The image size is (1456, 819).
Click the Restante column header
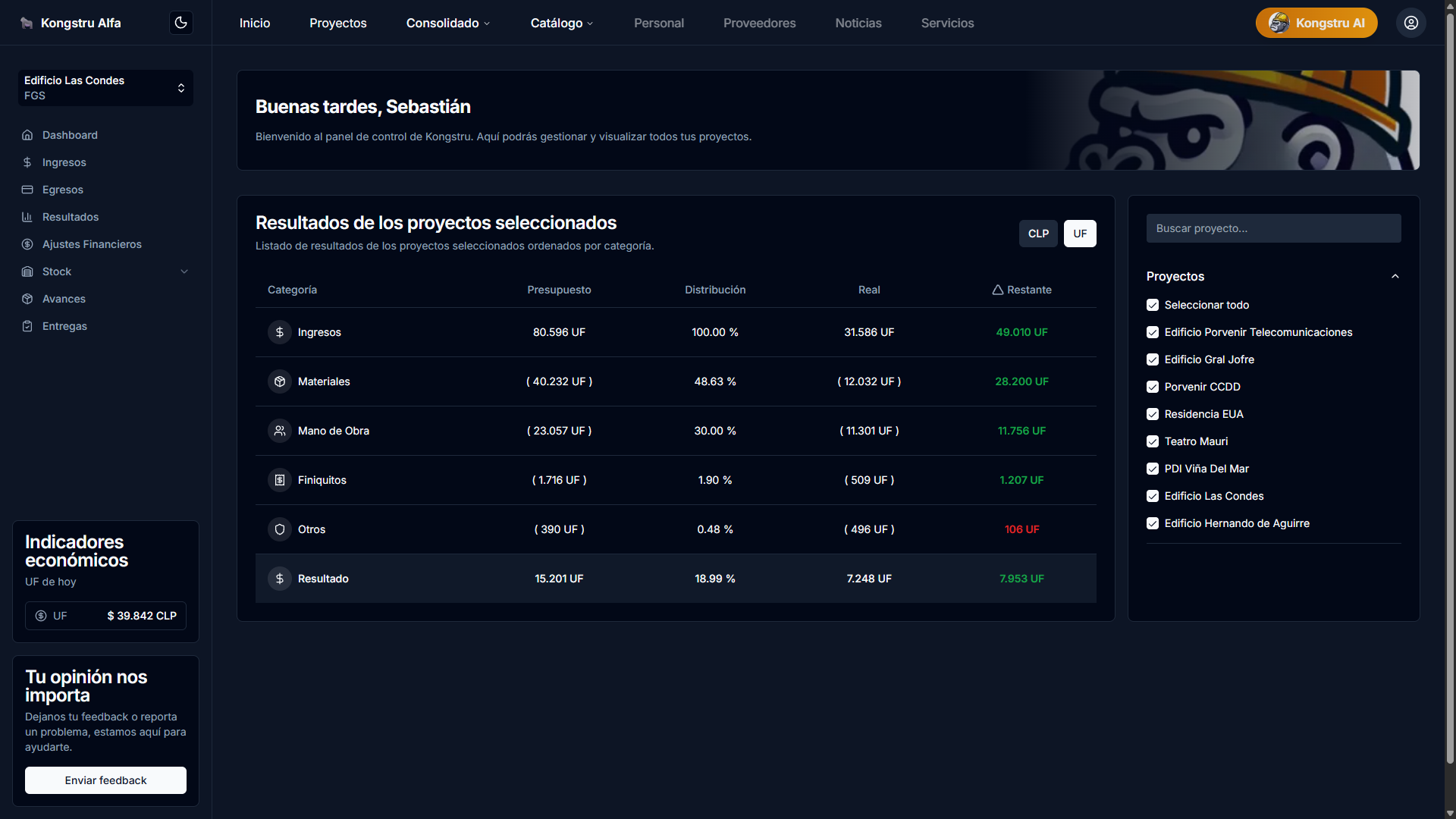1021,290
